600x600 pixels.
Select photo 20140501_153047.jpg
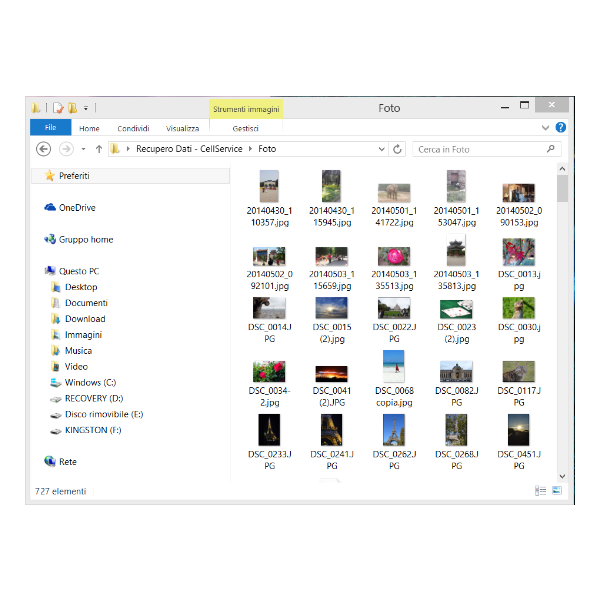tap(457, 199)
